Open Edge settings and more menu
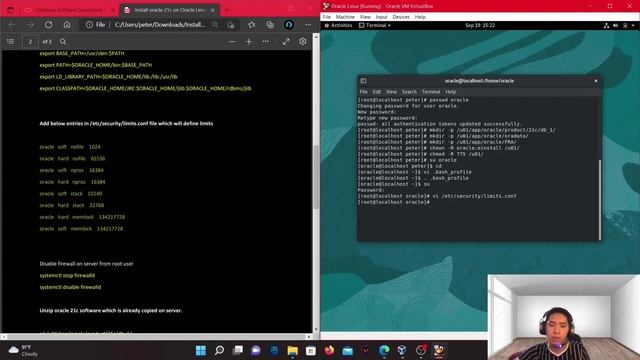Screen dimensions: 640x360 point(308,25)
